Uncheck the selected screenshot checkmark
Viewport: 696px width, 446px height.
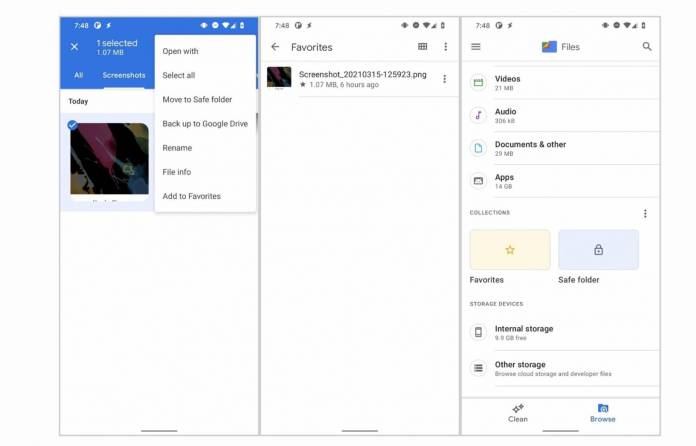click(x=73, y=125)
